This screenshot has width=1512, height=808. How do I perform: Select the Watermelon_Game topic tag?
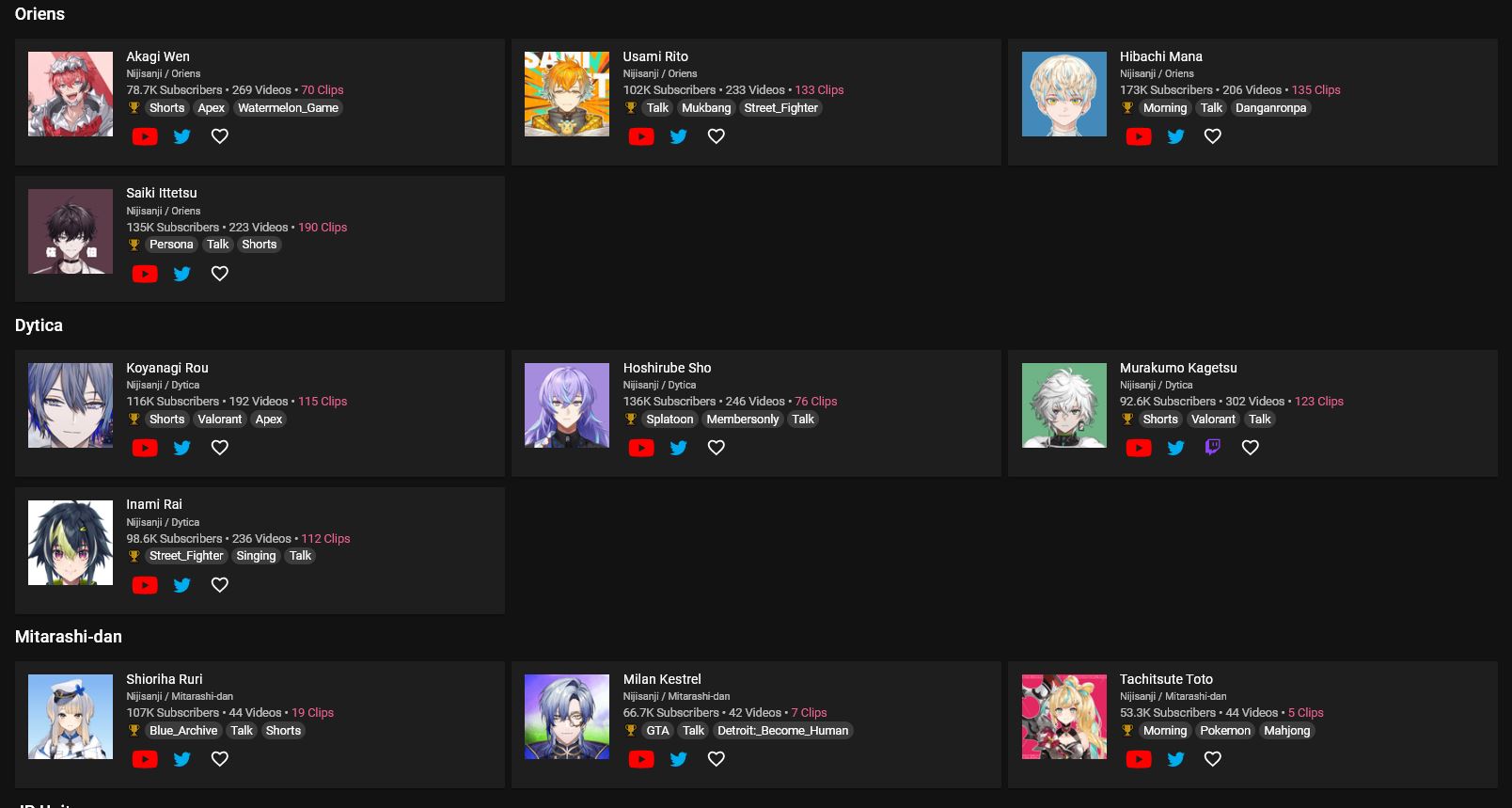pyautogui.click(x=288, y=108)
